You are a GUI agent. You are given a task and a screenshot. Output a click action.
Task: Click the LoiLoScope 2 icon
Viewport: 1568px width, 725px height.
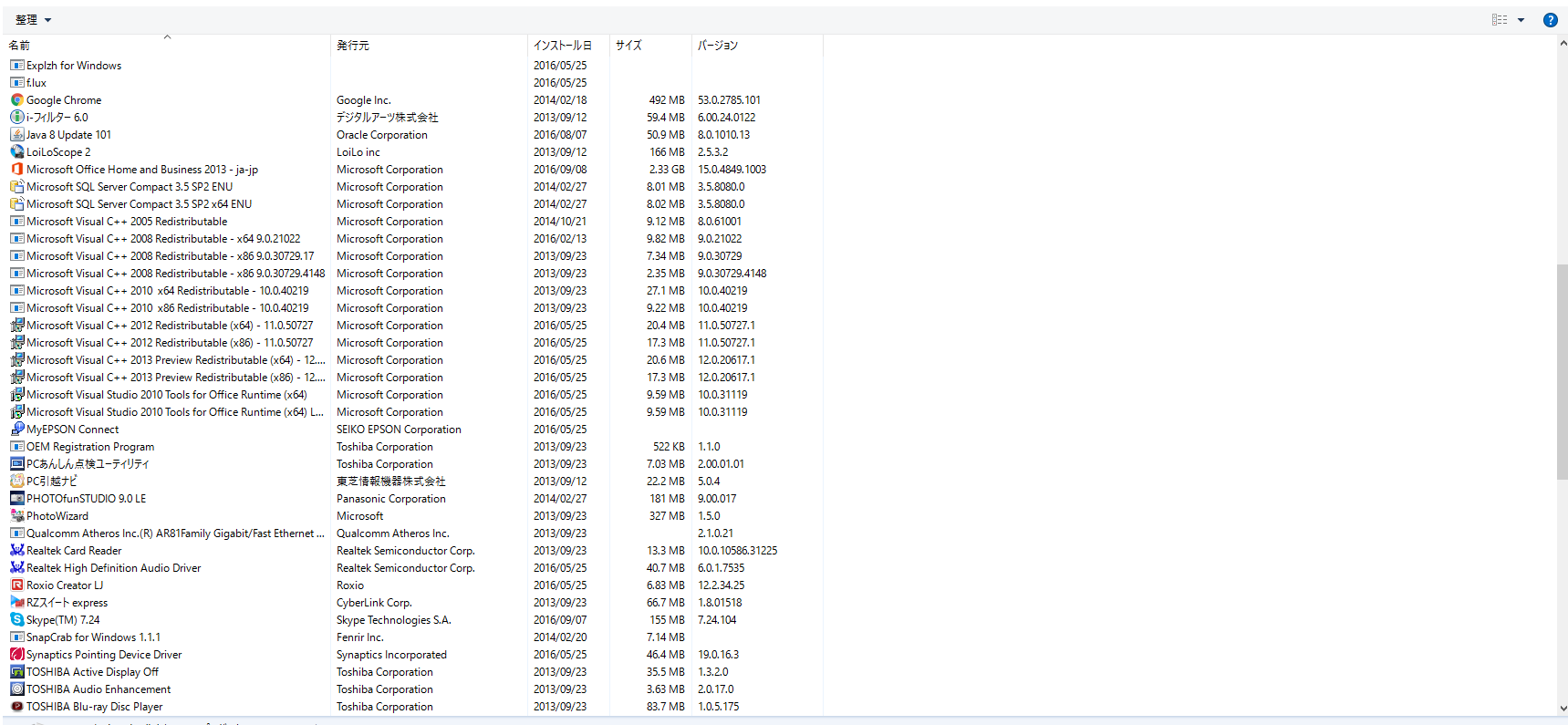coord(17,152)
